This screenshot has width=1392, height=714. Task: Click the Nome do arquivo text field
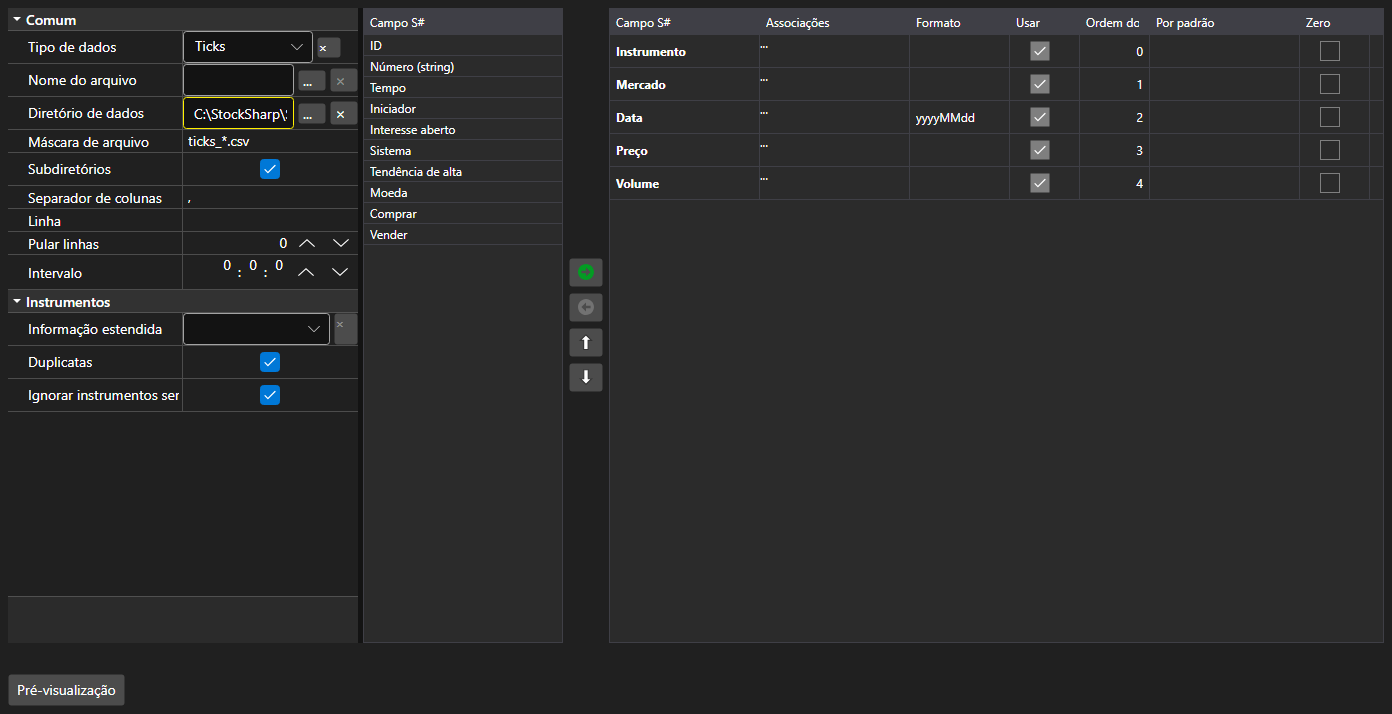click(239, 80)
